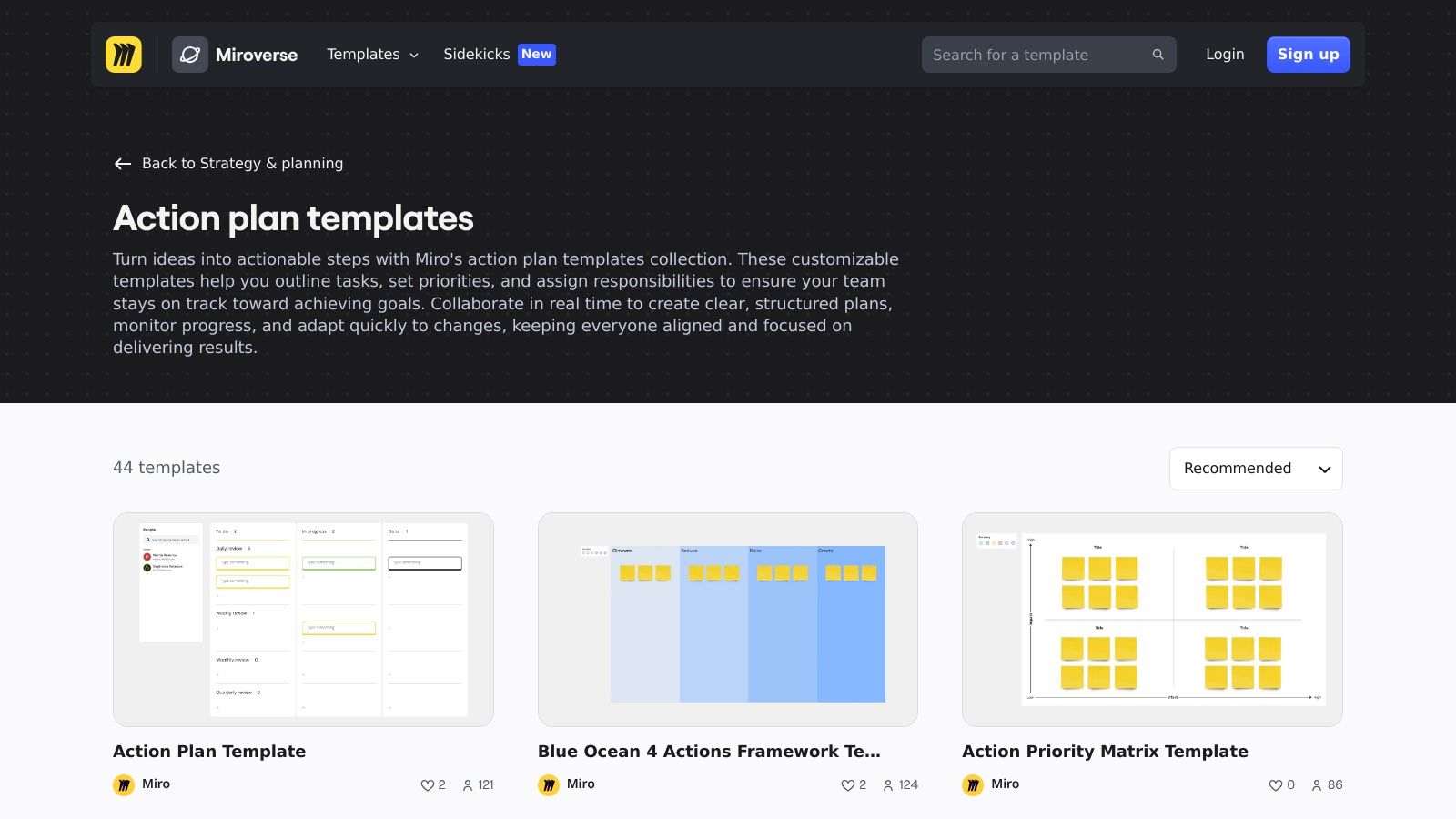Go back to Strategy & planning
Viewport: 1456px width, 819px height.
[242, 164]
